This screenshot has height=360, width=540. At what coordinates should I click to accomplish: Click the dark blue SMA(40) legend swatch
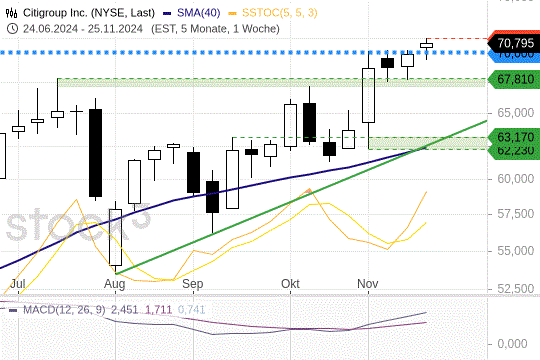(167, 13)
